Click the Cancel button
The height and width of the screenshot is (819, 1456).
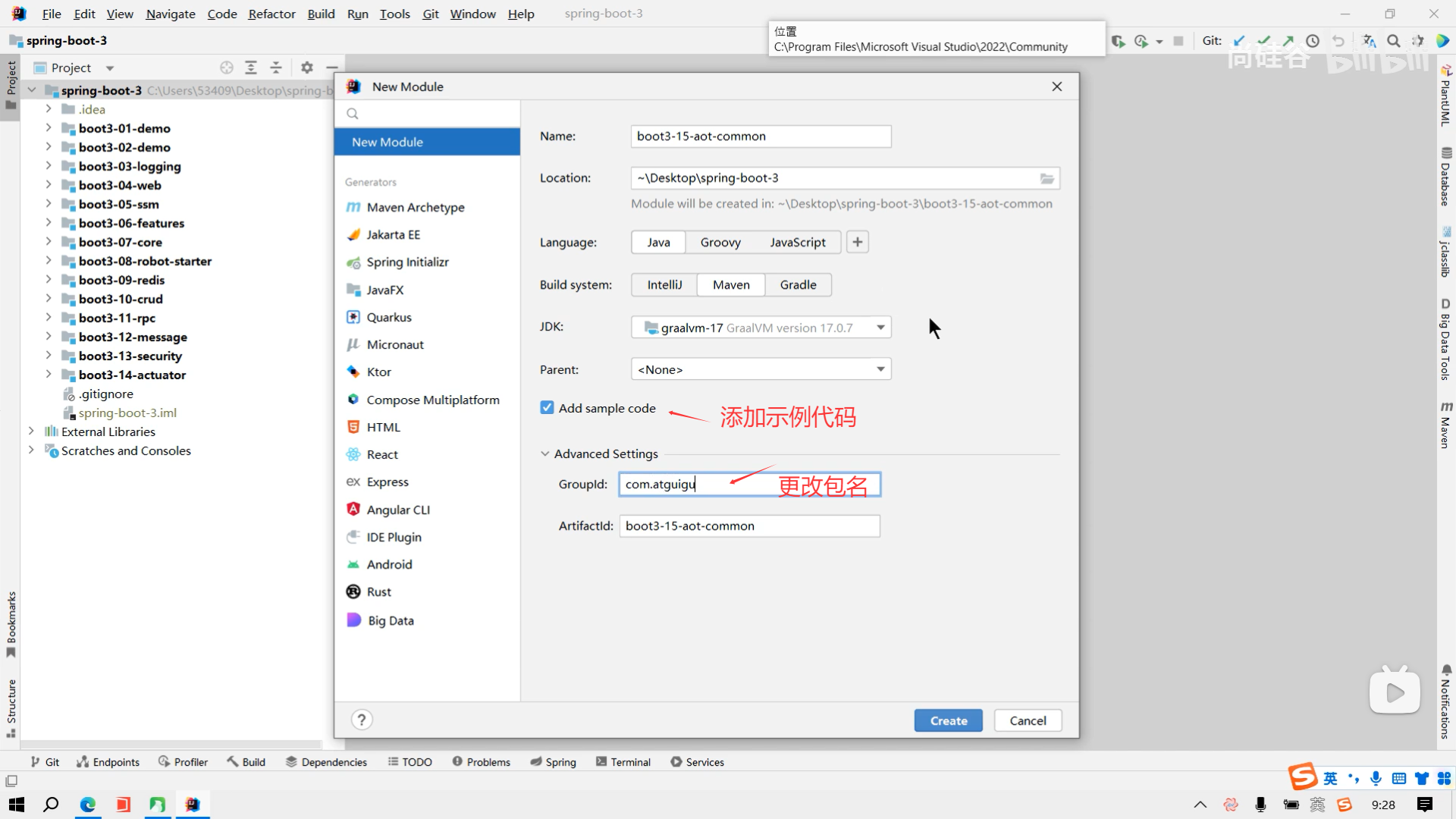(x=1028, y=720)
